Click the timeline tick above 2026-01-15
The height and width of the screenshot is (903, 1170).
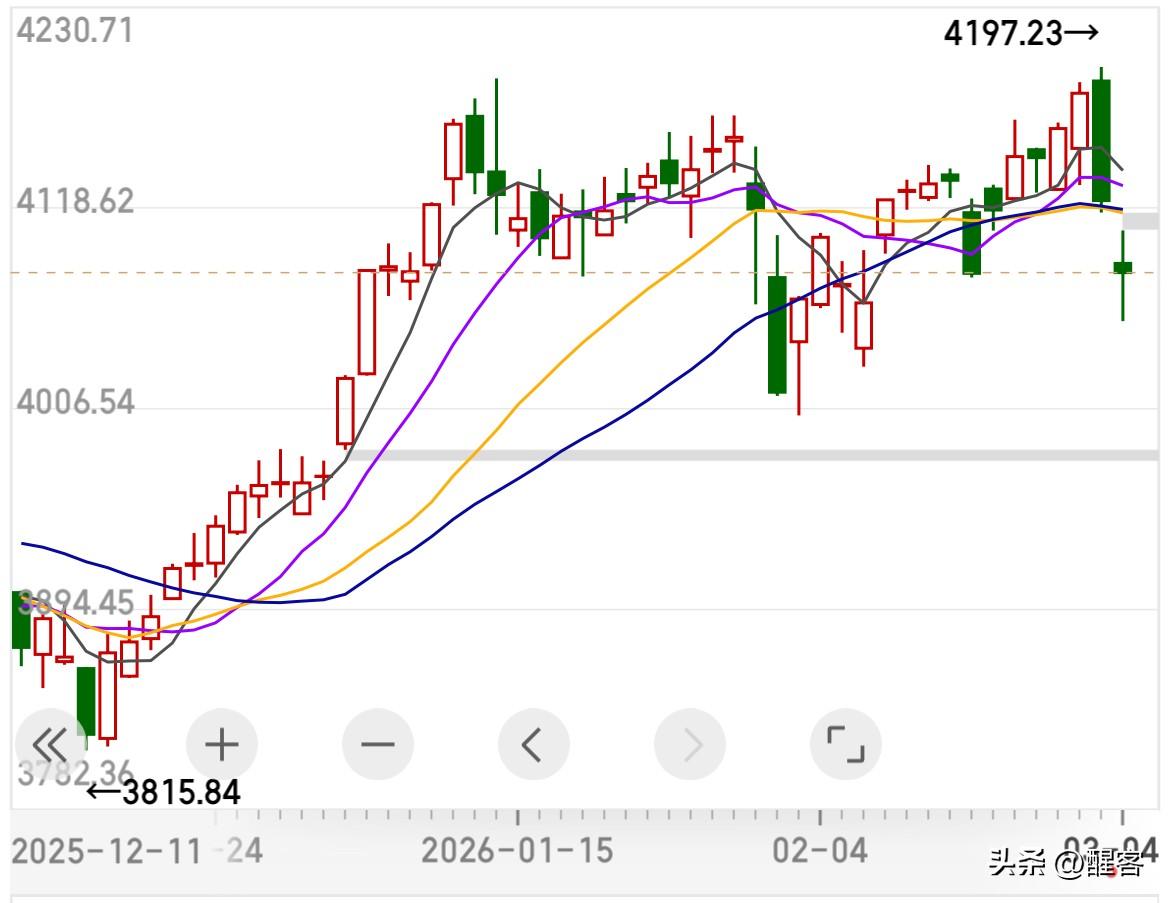coord(518,817)
